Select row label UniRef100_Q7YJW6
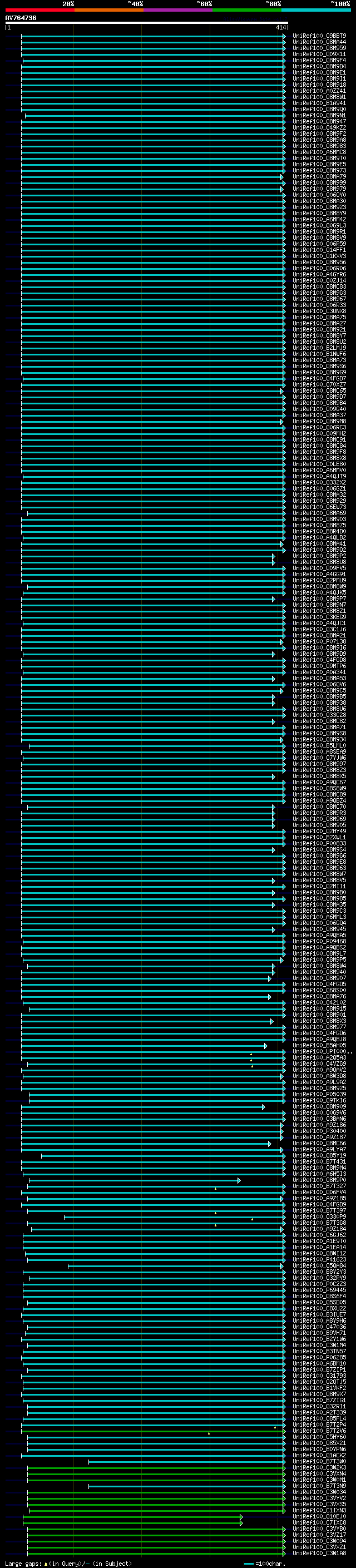 (x=319, y=758)
